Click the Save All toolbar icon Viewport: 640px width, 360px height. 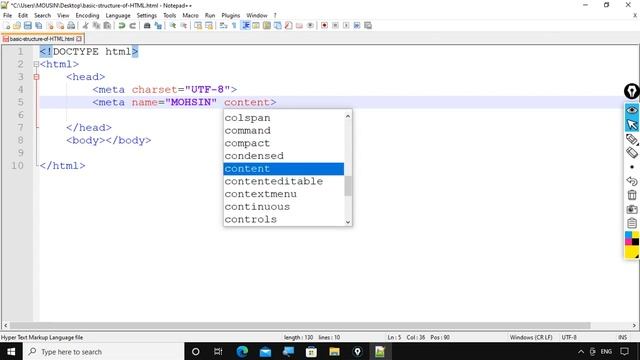point(38,25)
